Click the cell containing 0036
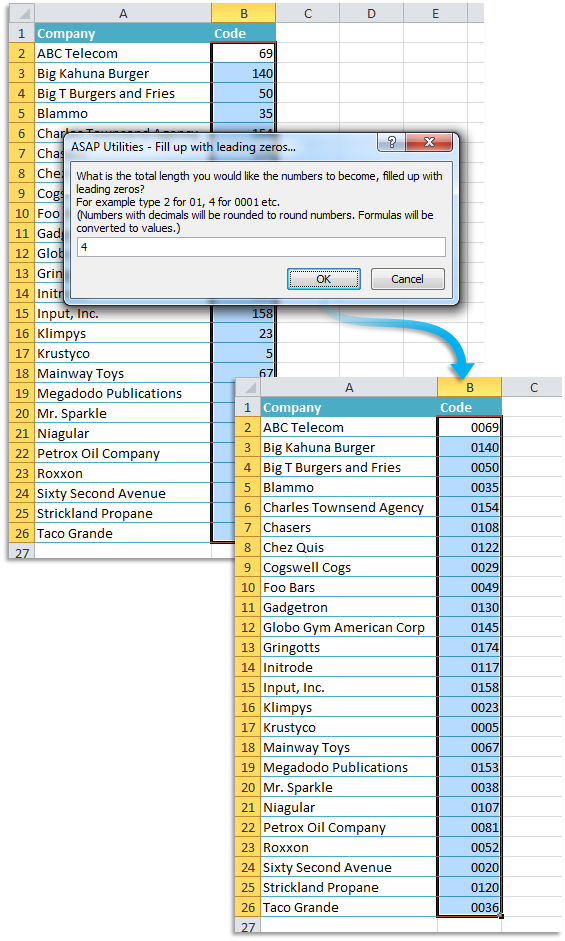This screenshot has height=941, width=565. tap(470, 907)
